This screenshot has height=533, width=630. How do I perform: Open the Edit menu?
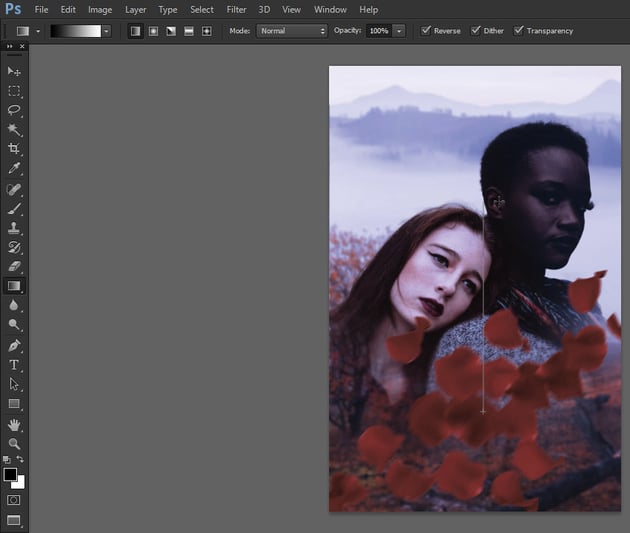(68, 10)
